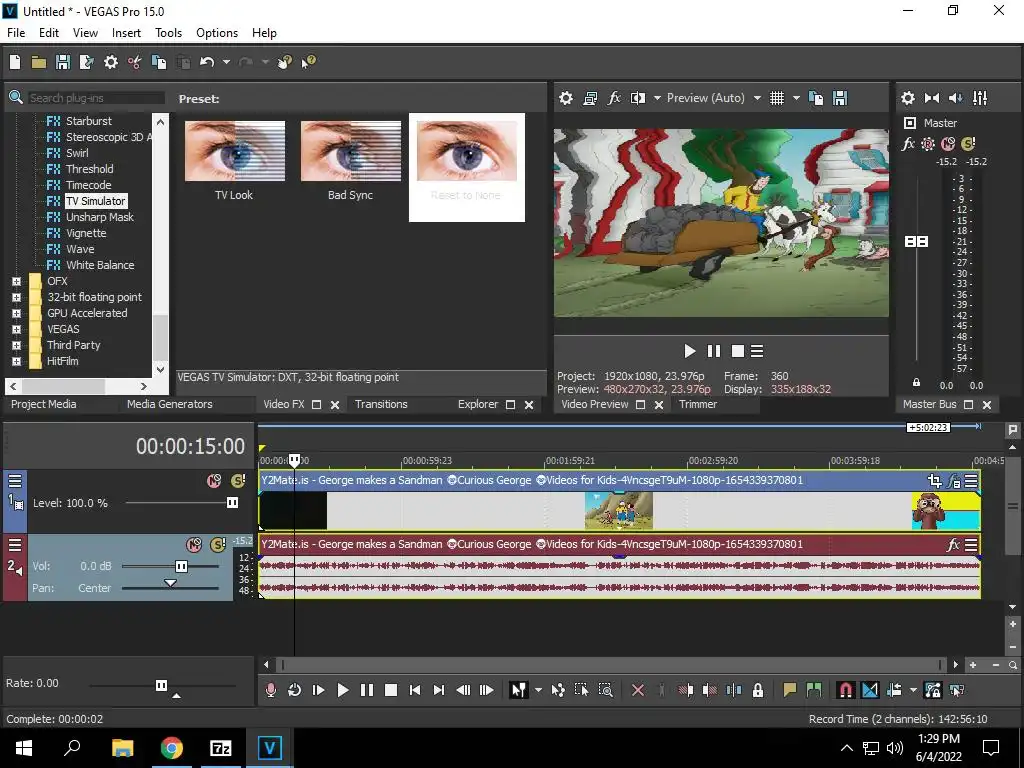
Task: Toggle preview on external monitor icon
Action: [x=590, y=98]
